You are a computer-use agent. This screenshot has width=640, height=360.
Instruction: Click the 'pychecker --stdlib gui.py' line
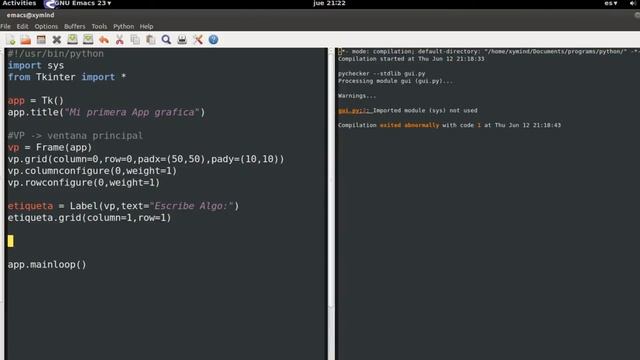tap(382, 74)
